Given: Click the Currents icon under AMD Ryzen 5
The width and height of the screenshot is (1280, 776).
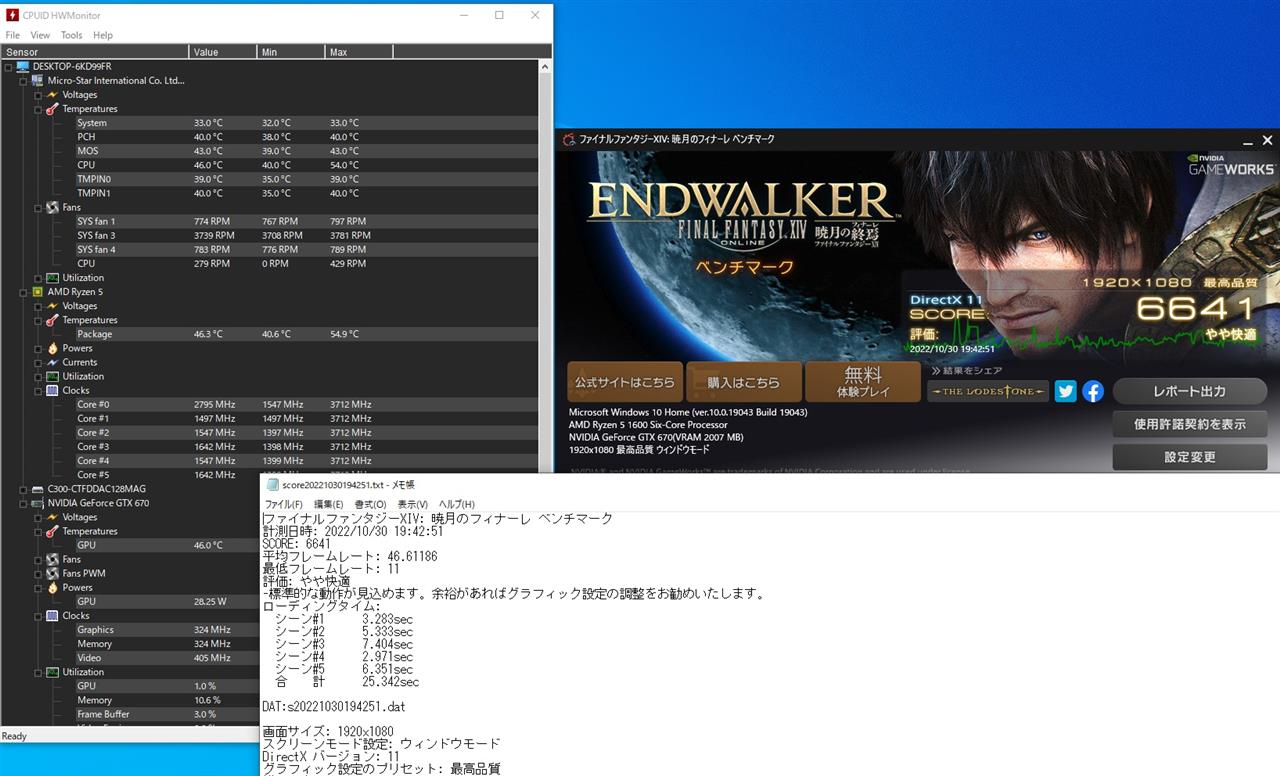Looking at the screenshot, I should (x=53, y=362).
